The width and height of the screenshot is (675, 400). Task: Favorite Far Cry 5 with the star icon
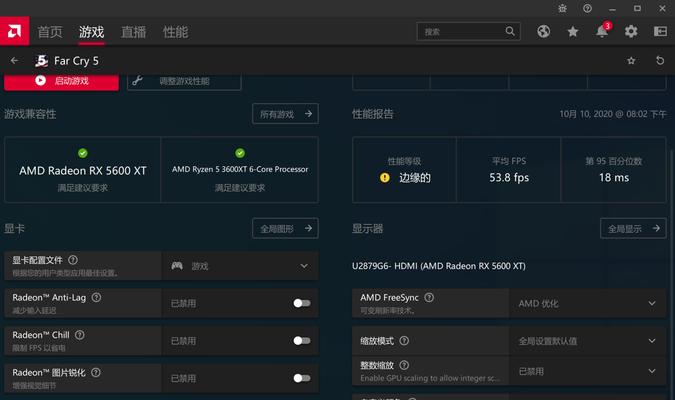pyautogui.click(x=631, y=61)
